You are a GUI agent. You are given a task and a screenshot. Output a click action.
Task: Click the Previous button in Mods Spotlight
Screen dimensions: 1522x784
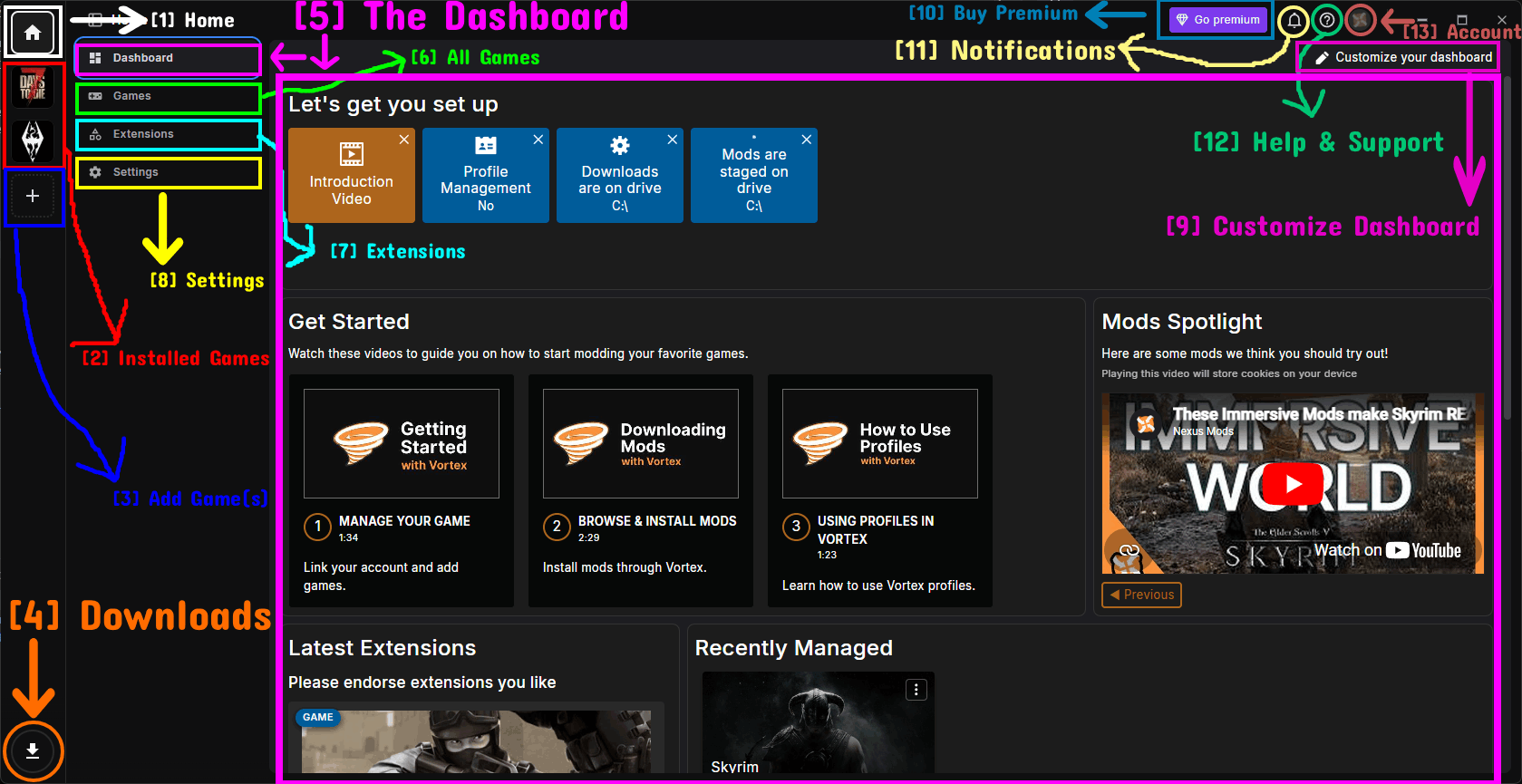pyautogui.click(x=1141, y=595)
